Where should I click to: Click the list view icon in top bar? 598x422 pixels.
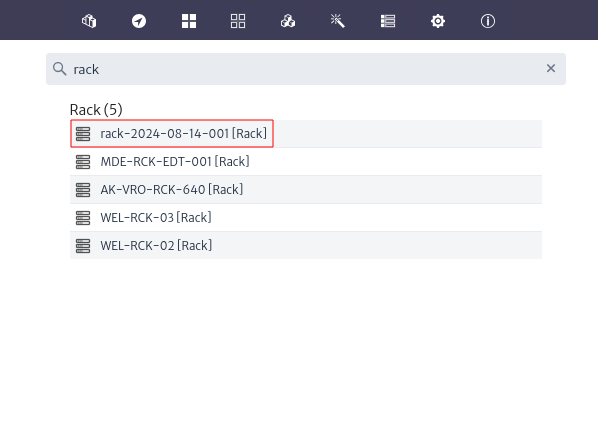coord(388,21)
